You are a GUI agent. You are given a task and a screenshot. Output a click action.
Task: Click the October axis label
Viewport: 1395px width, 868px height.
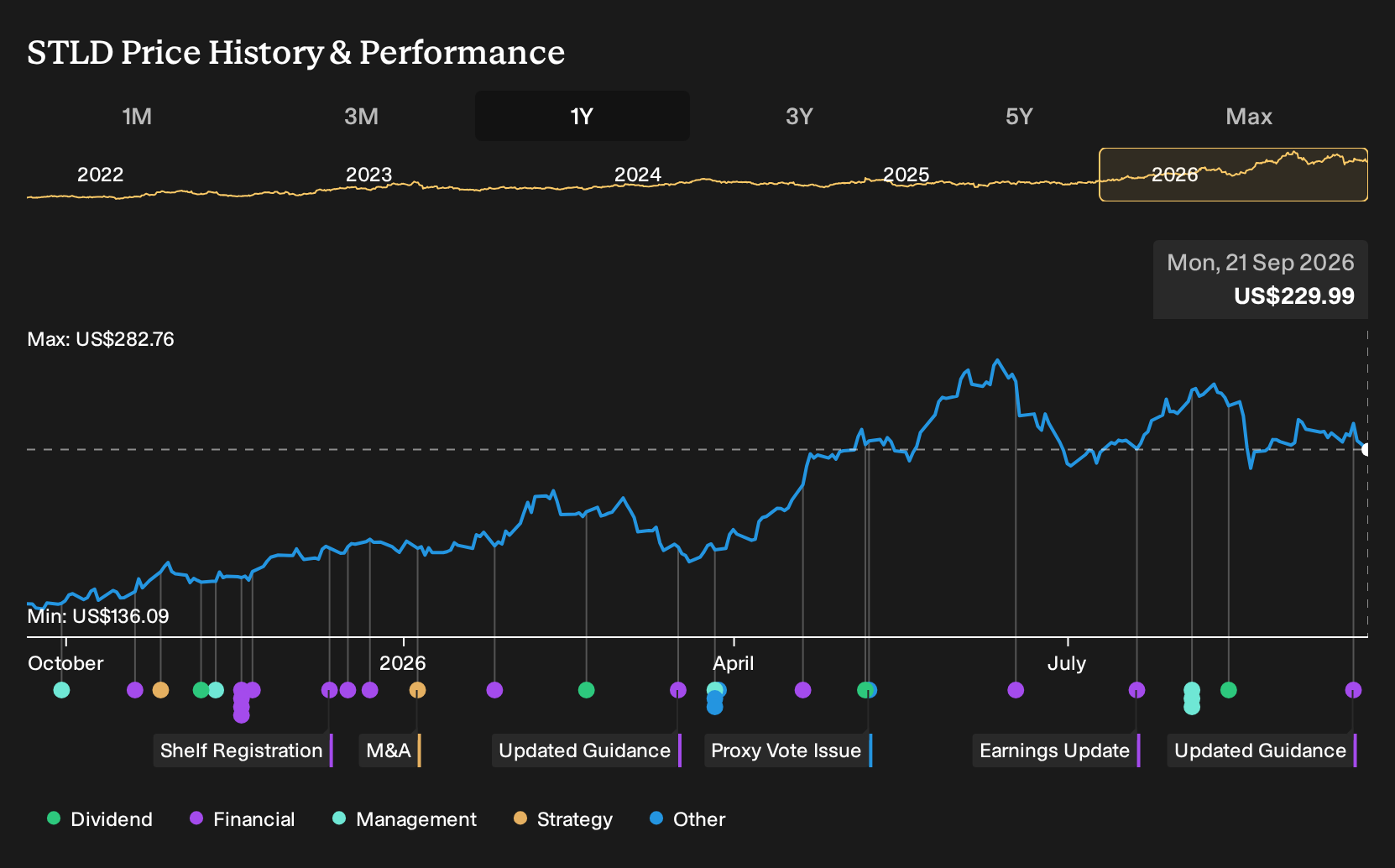pyautogui.click(x=65, y=663)
